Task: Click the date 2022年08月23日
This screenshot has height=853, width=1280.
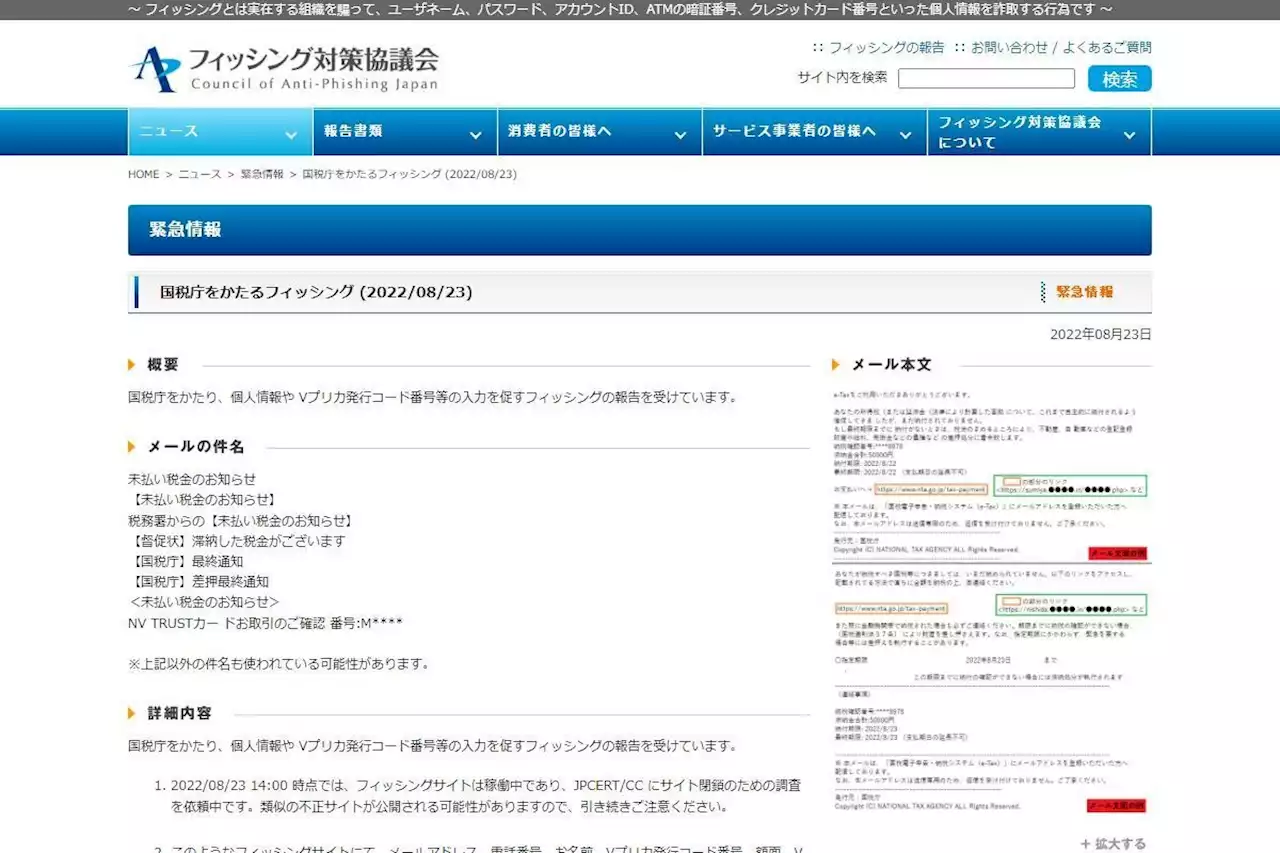Action: 1101,334
